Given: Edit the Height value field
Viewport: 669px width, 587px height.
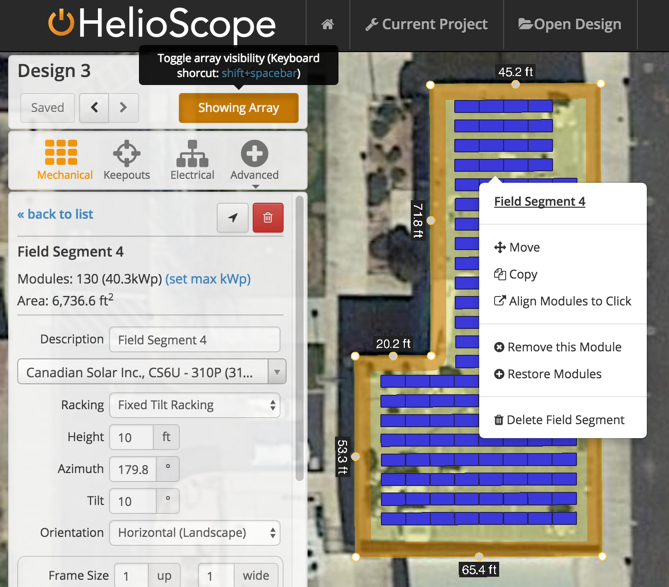Looking at the screenshot, I should click(x=131, y=437).
